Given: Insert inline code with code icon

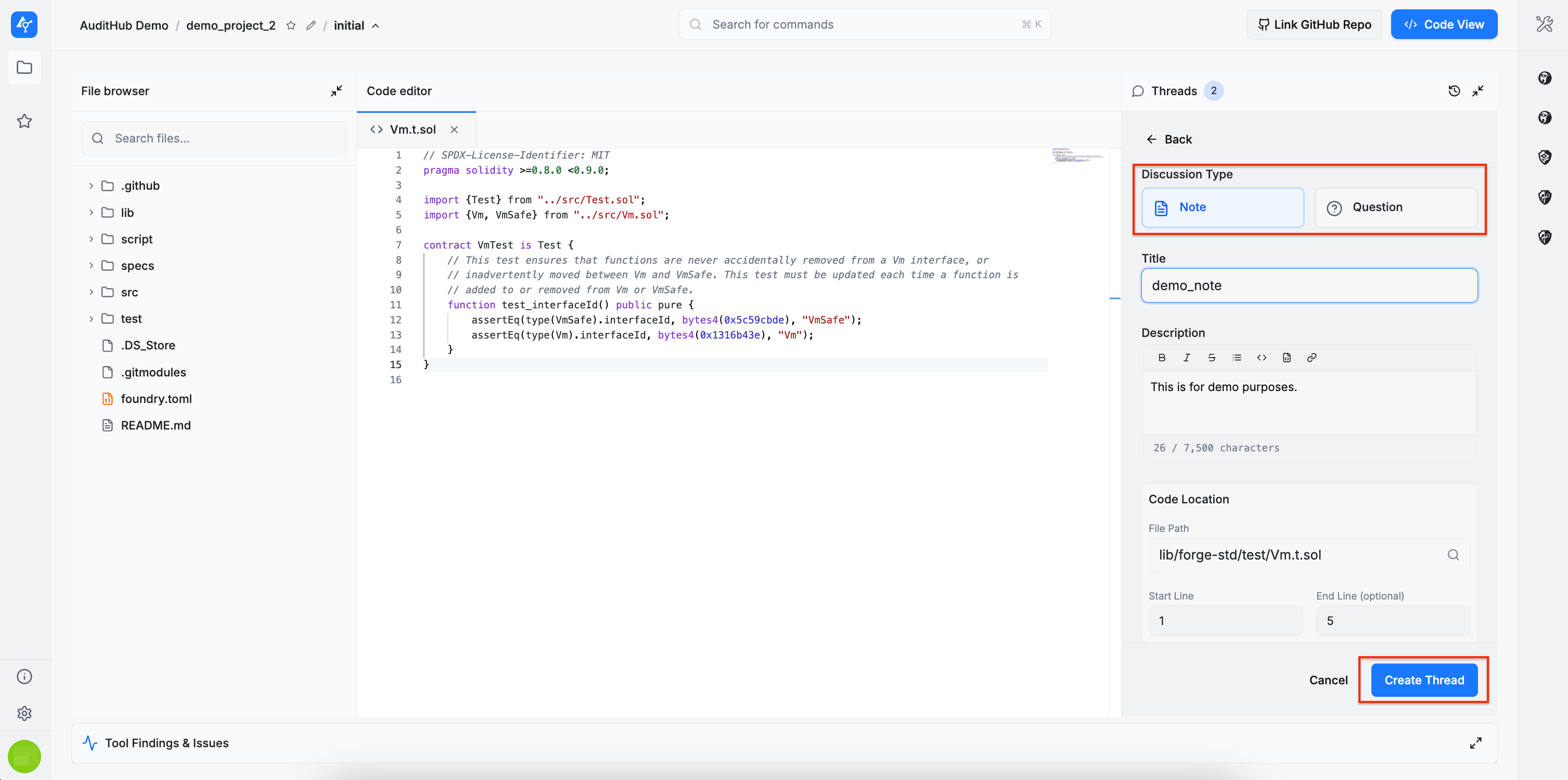Looking at the screenshot, I should [x=1261, y=358].
